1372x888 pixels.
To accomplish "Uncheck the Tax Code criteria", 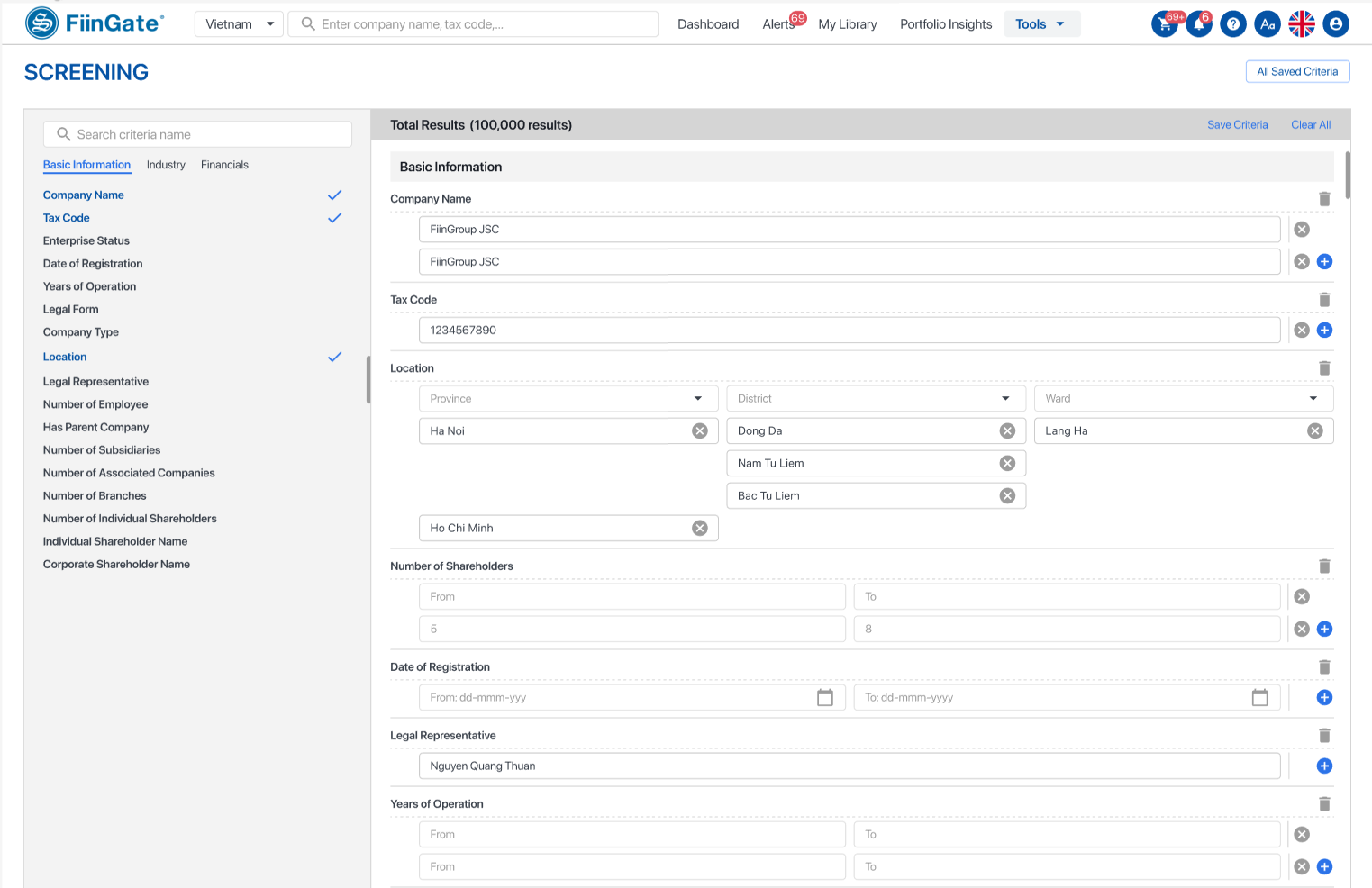I will (334, 218).
